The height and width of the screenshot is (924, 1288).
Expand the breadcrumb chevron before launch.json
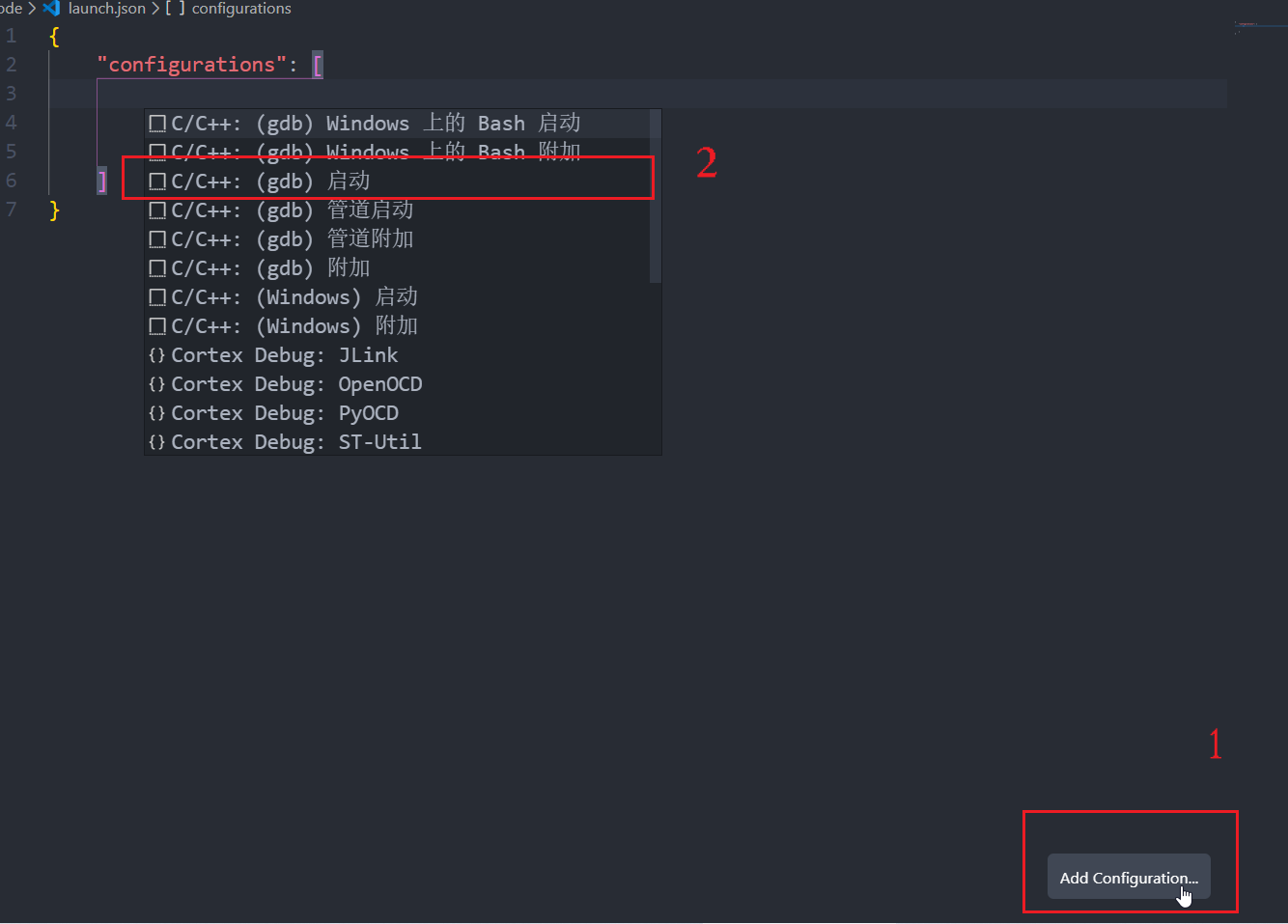[32, 8]
